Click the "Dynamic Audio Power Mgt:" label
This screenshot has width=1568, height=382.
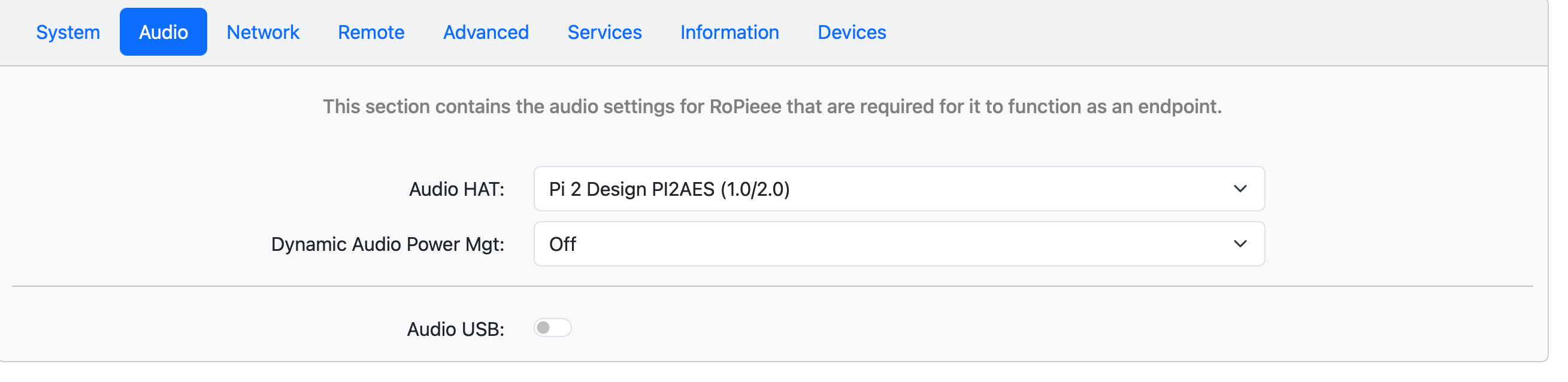coord(387,244)
